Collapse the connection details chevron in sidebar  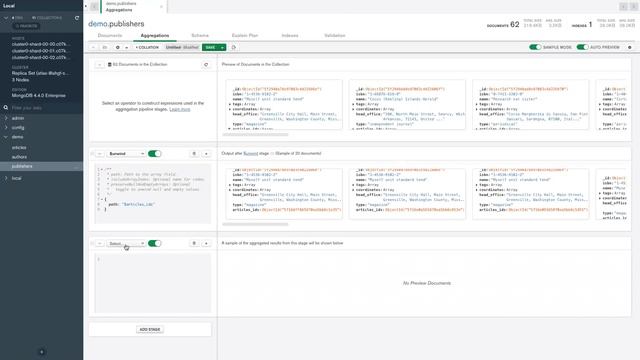coord(6,18)
